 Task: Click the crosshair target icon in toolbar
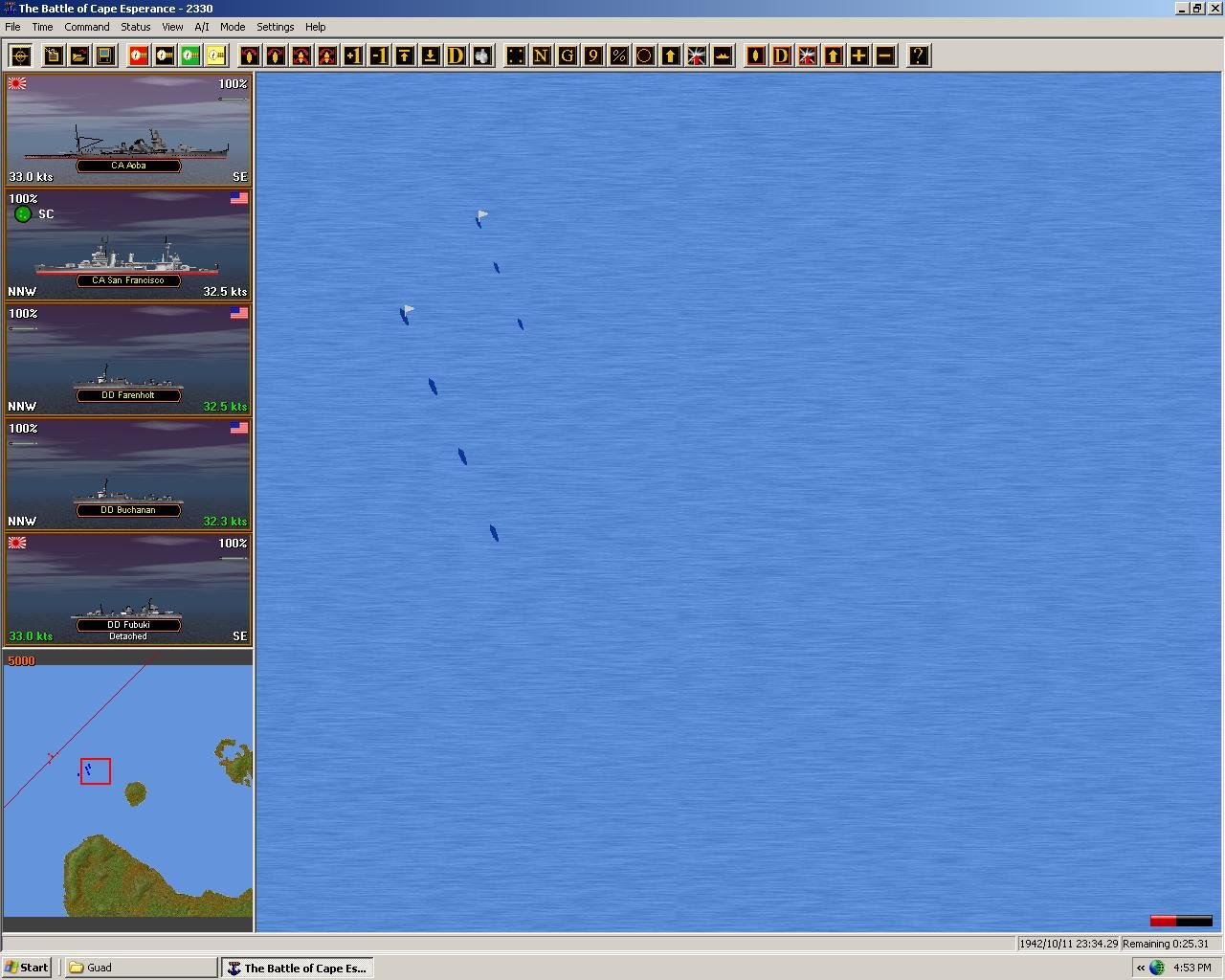20,56
